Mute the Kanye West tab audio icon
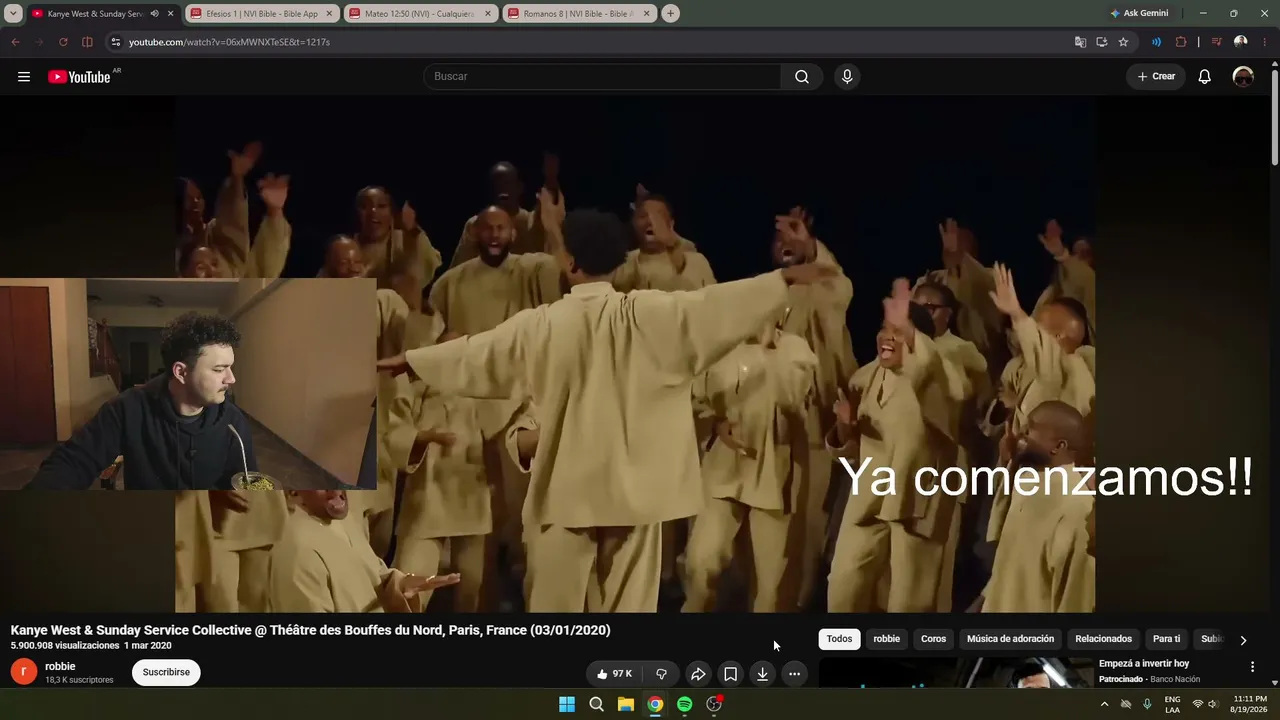1280x720 pixels. click(154, 13)
